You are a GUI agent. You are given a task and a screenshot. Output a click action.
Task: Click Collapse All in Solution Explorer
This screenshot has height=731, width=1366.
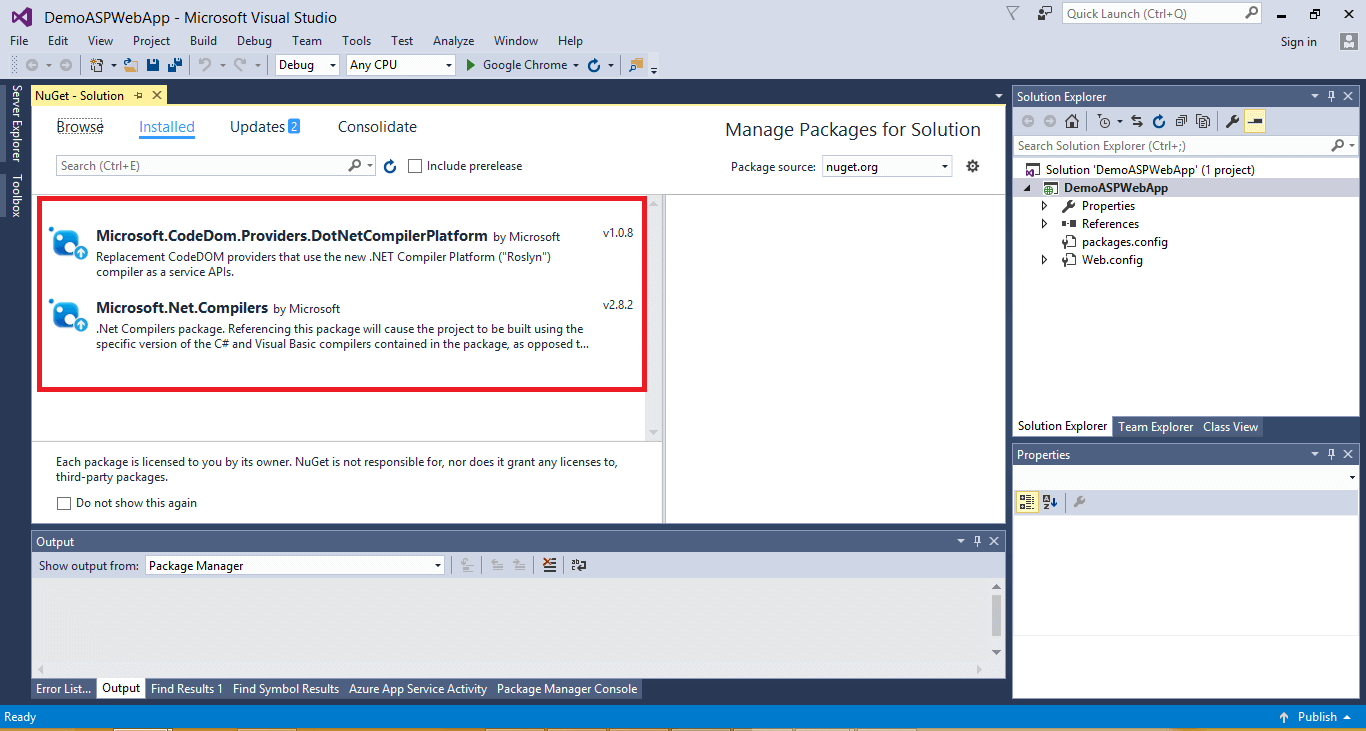[x=1181, y=121]
